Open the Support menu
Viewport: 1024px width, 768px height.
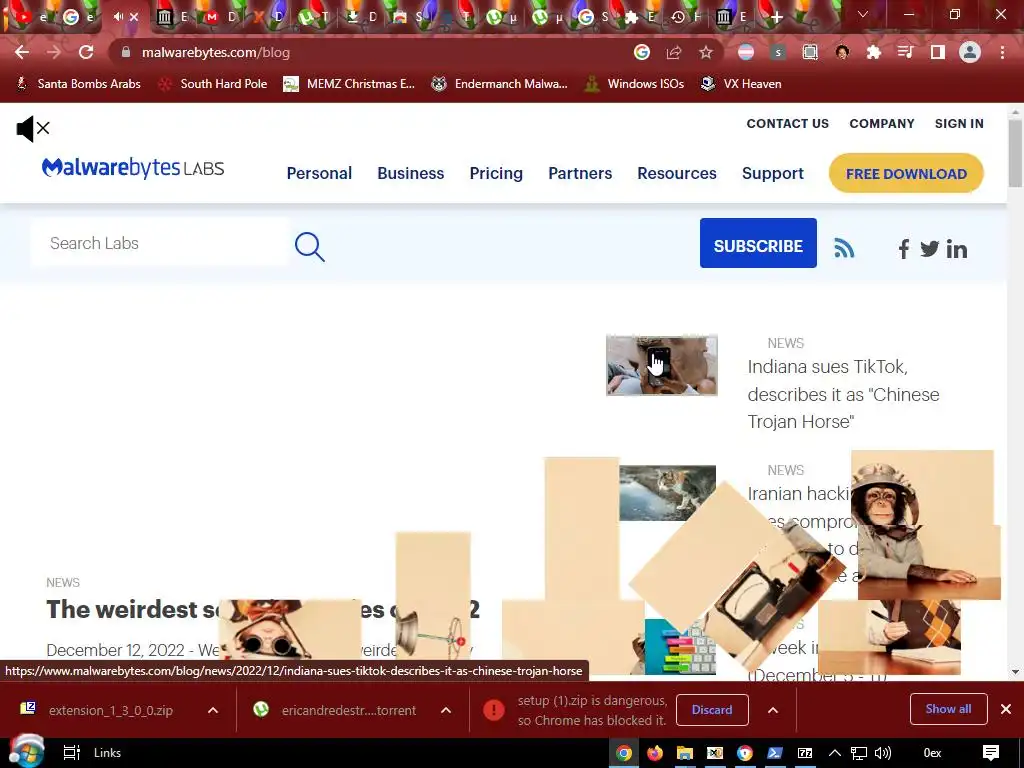coord(773,173)
